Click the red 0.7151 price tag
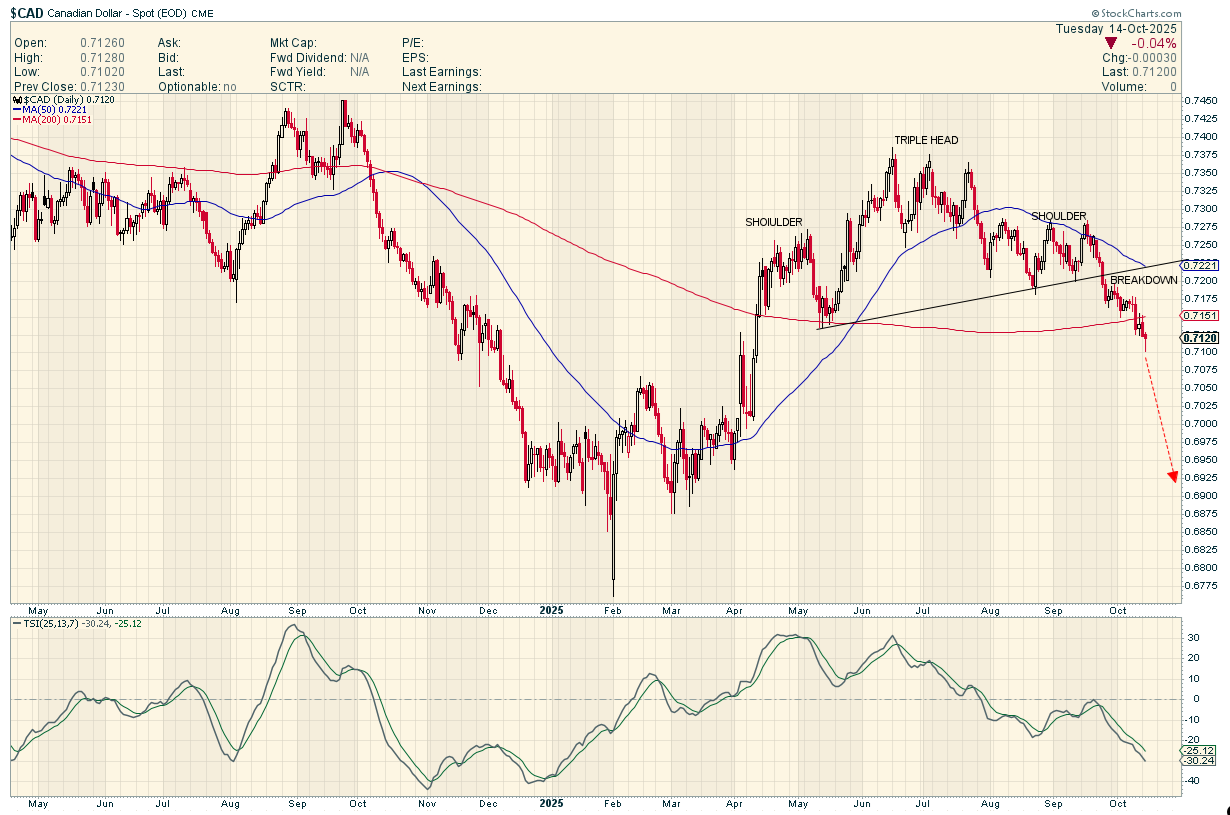 coord(1199,316)
